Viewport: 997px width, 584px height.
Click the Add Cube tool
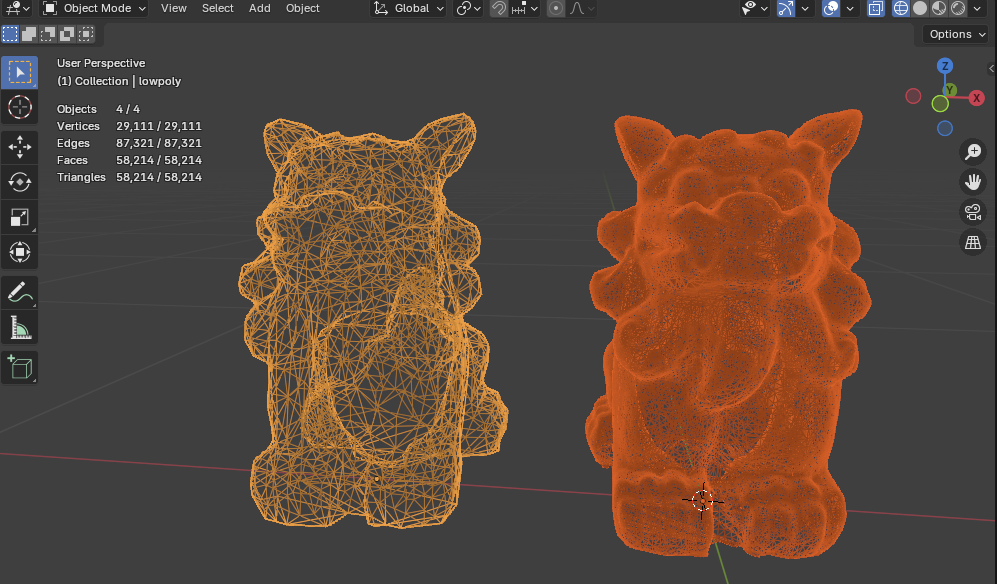(20, 368)
